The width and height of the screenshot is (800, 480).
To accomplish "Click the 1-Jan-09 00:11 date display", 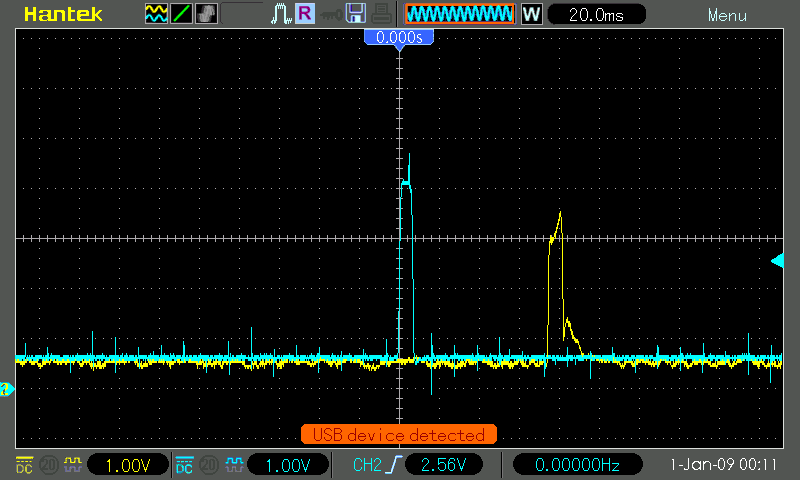I will [723, 465].
